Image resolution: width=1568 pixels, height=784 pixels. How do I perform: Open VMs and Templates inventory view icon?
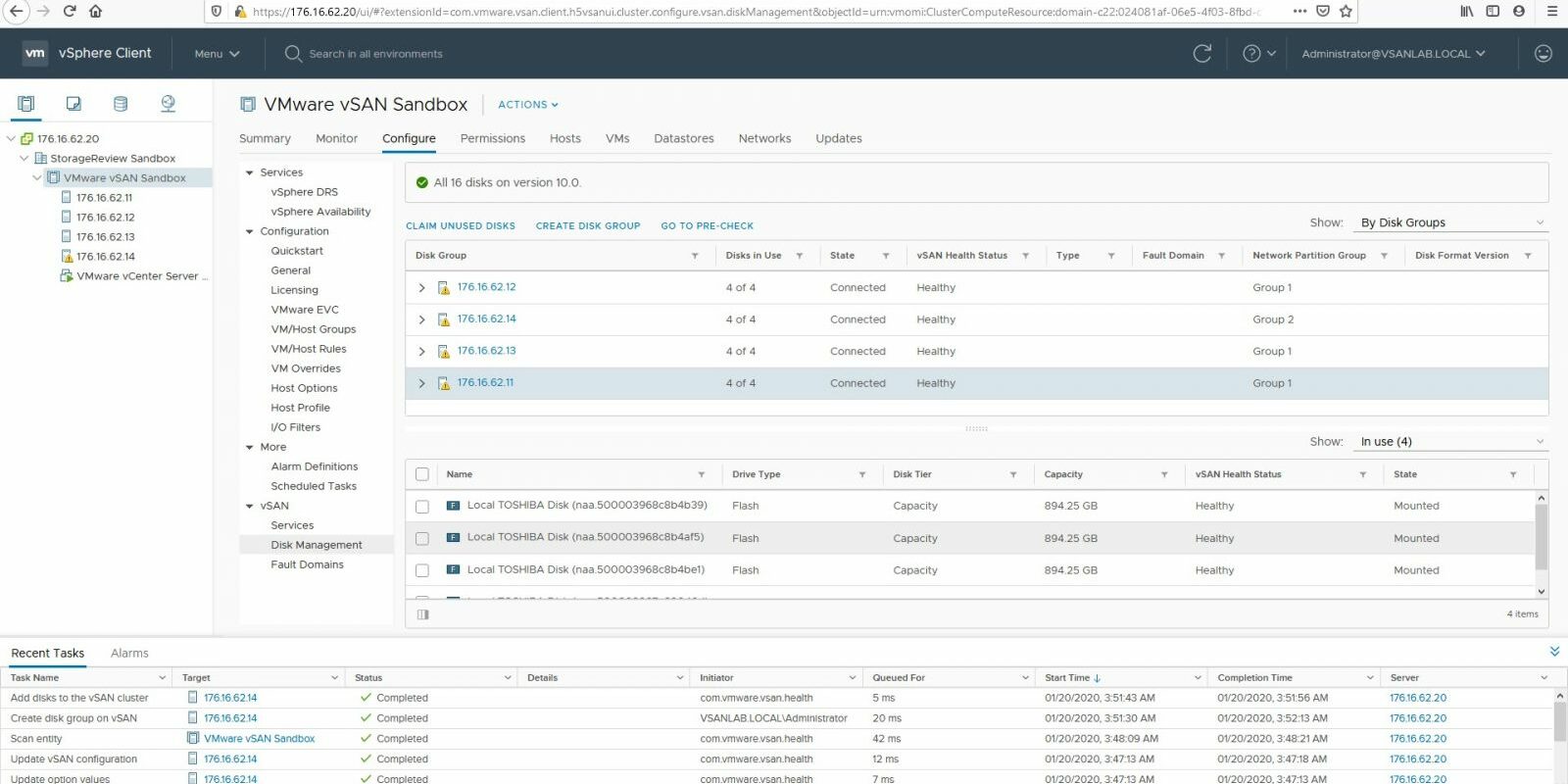(73, 104)
